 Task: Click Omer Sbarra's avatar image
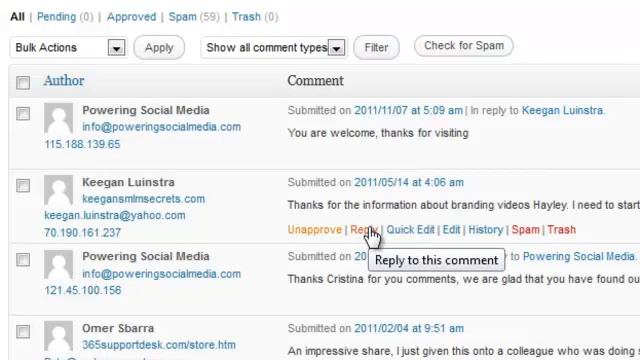pos(59,336)
